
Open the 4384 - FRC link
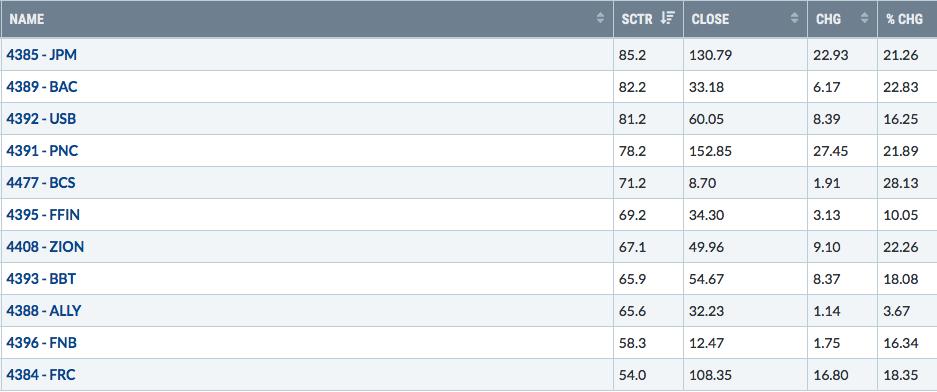click(41, 375)
